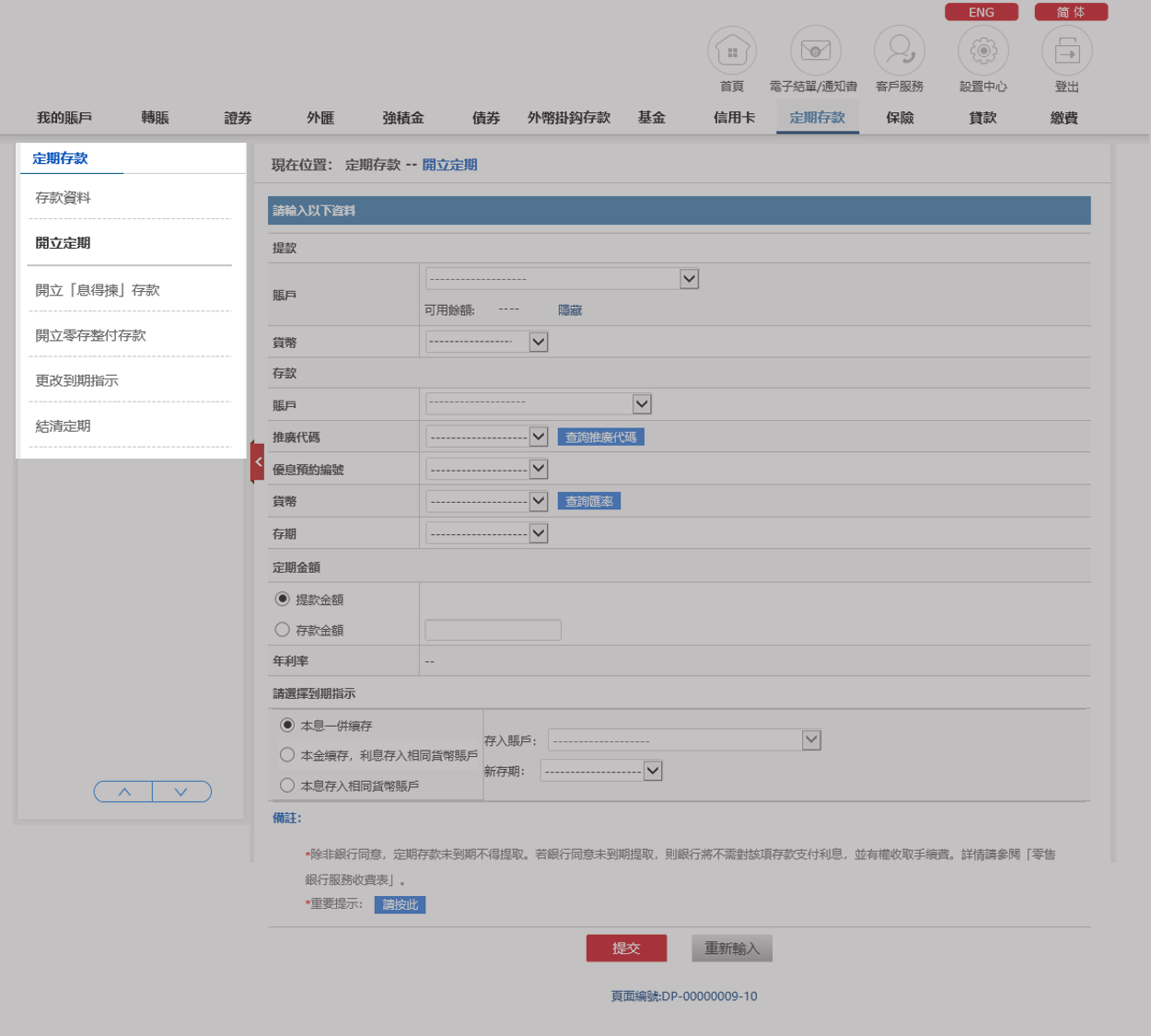Screen dimensions: 1151x1036
Task: Open 客戶服務 headset icon
Action: tap(899, 52)
